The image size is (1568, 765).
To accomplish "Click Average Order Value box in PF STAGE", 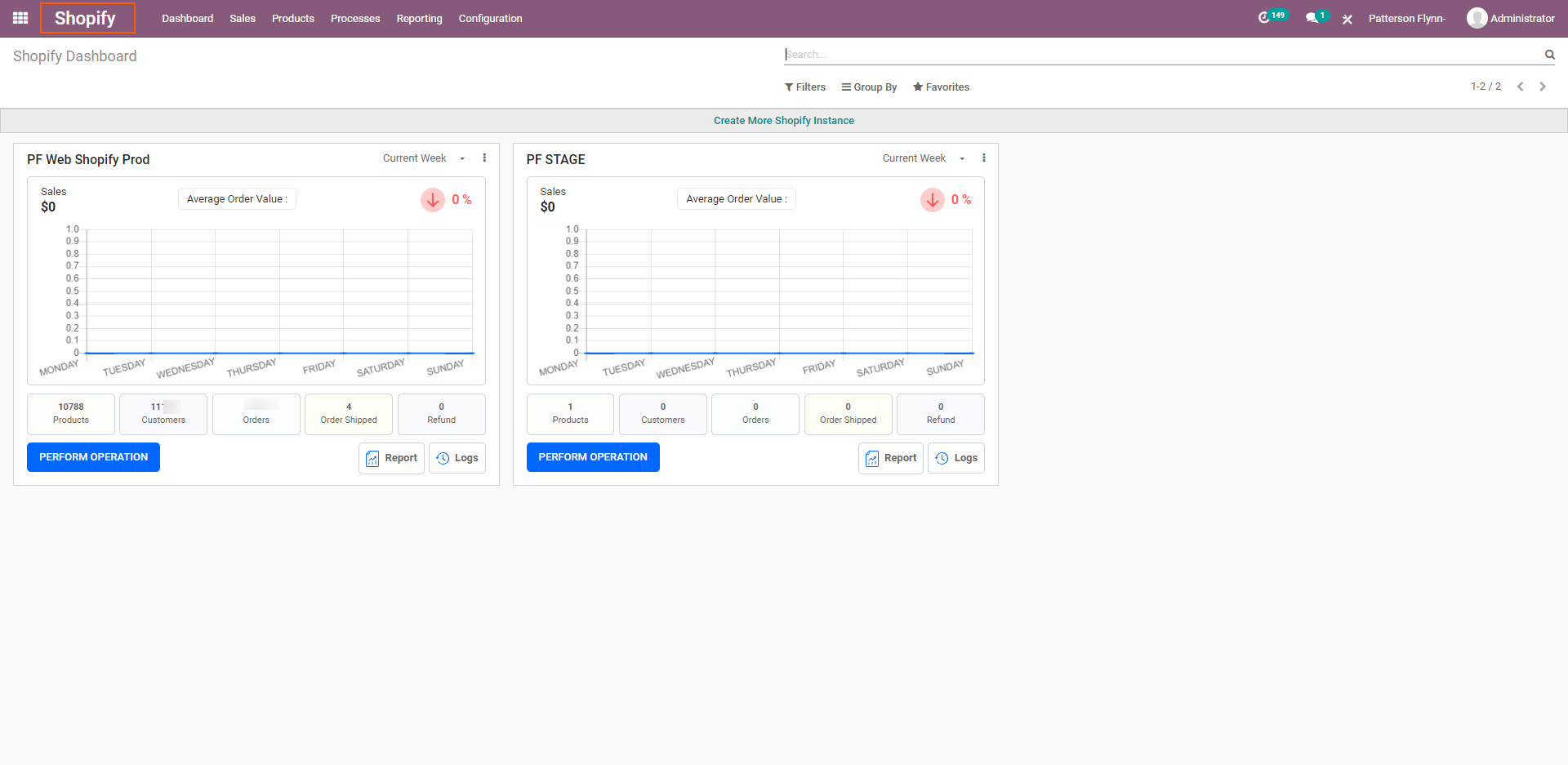I will click(x=737, y=199).
